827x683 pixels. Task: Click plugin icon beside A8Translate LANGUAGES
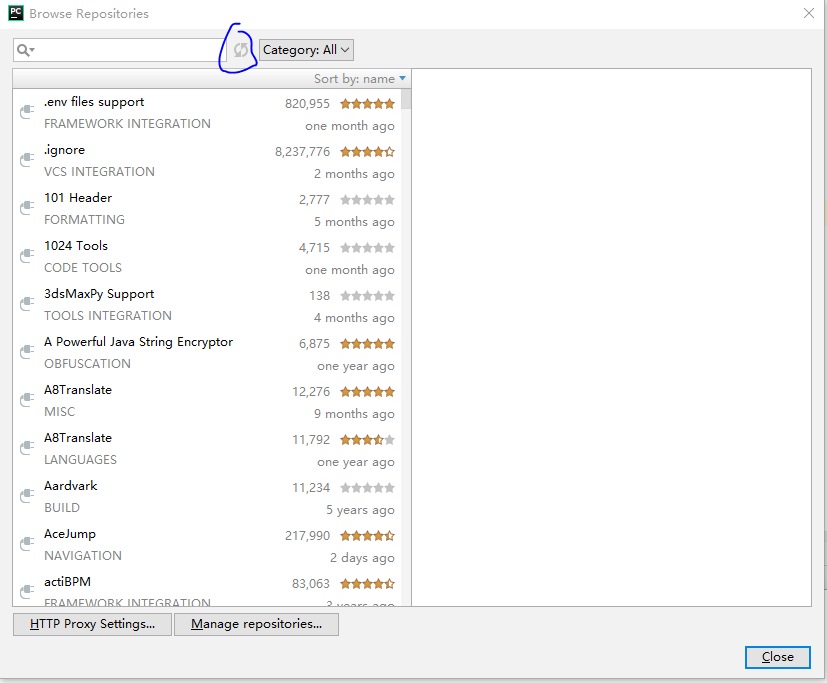click(27, 448)
